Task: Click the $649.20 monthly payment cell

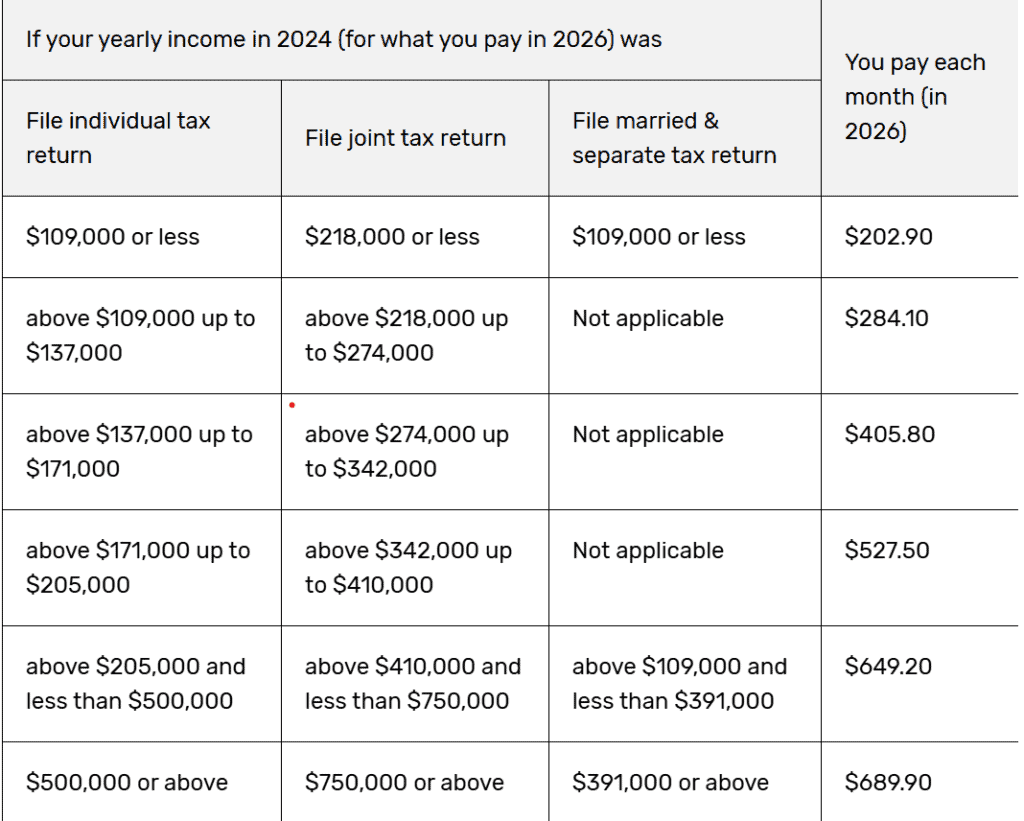Action: click(x=886, y=667)
